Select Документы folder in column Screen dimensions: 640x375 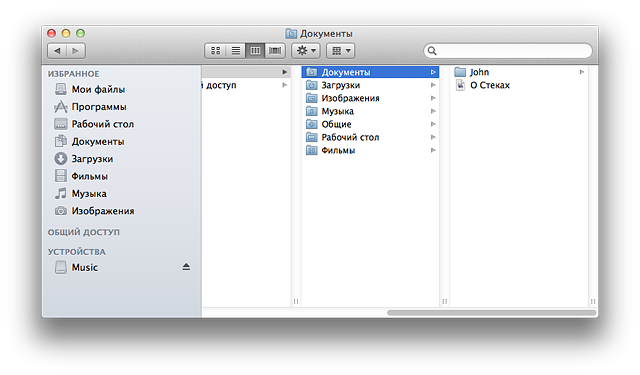(370, 72)
